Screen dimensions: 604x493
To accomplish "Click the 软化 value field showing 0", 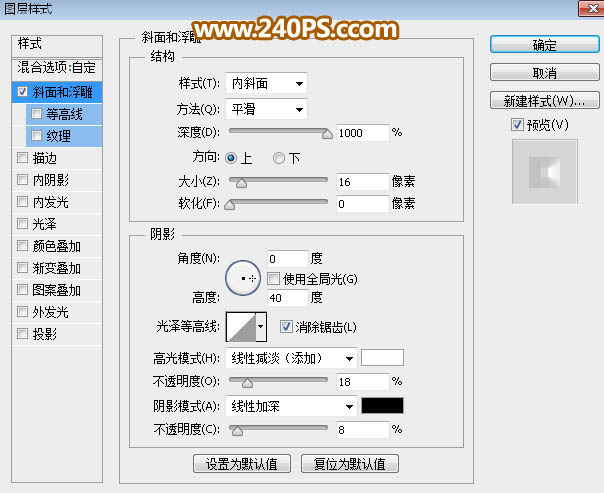I will 362,204.
